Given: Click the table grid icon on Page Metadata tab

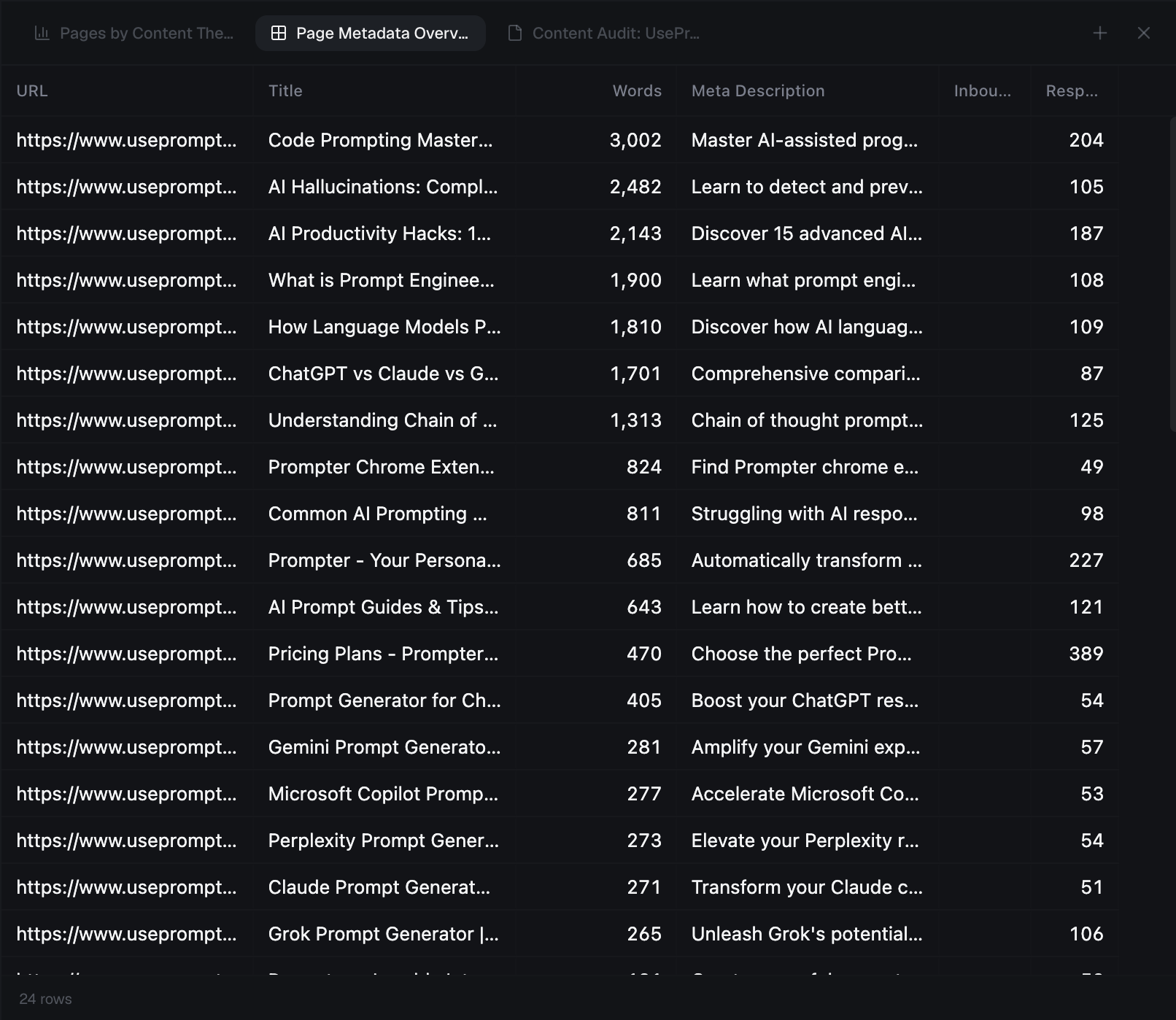Looking at the screenshot, I should 278,33.
